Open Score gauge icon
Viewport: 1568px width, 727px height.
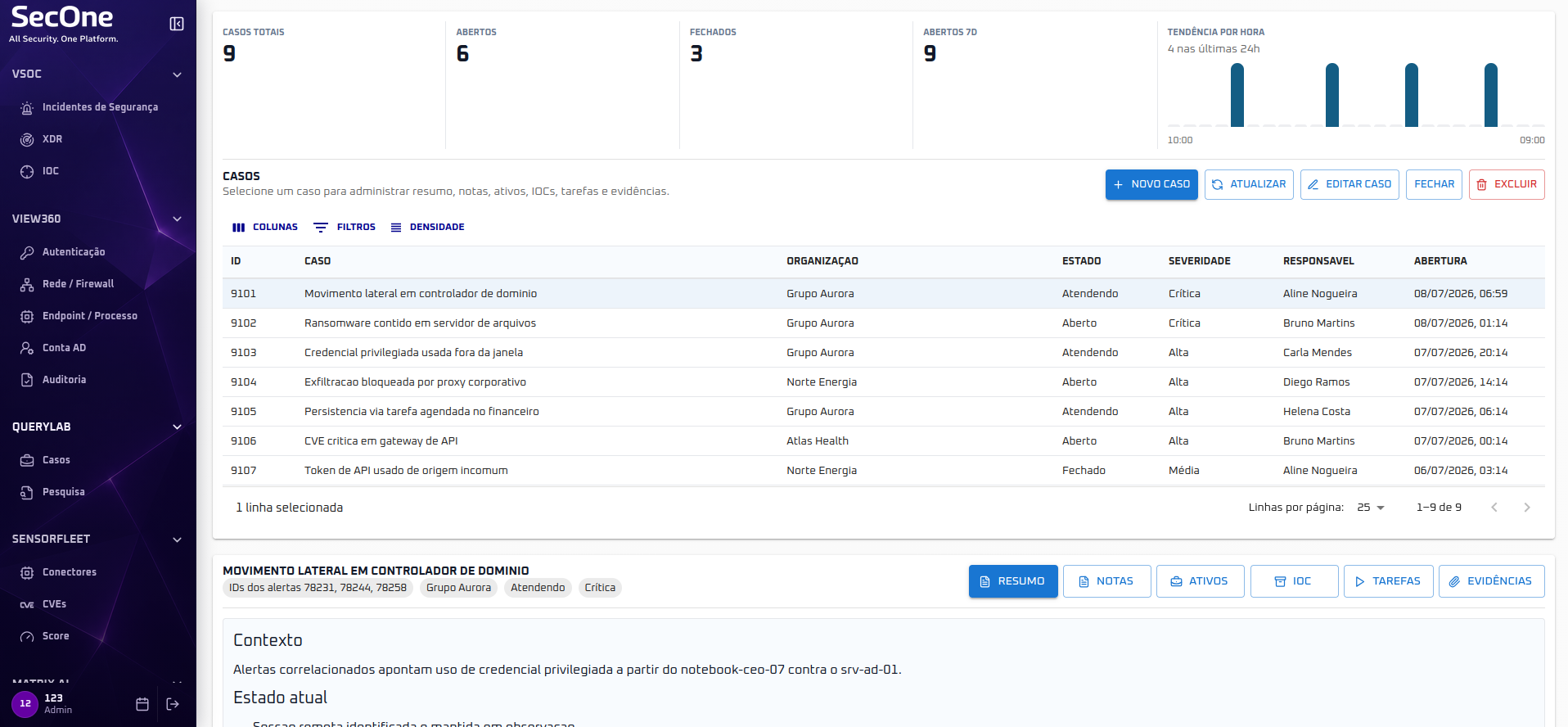click(x=27, y=636)
